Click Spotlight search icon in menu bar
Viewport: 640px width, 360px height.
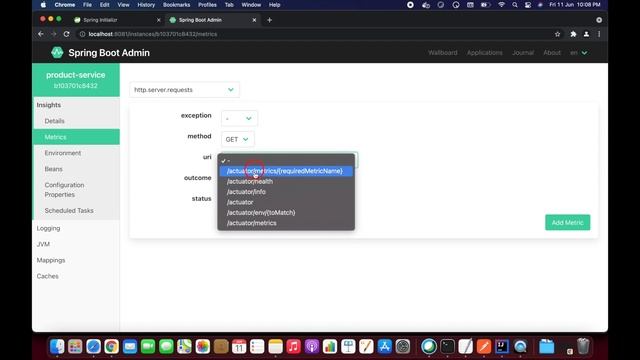tap(515, 5)
